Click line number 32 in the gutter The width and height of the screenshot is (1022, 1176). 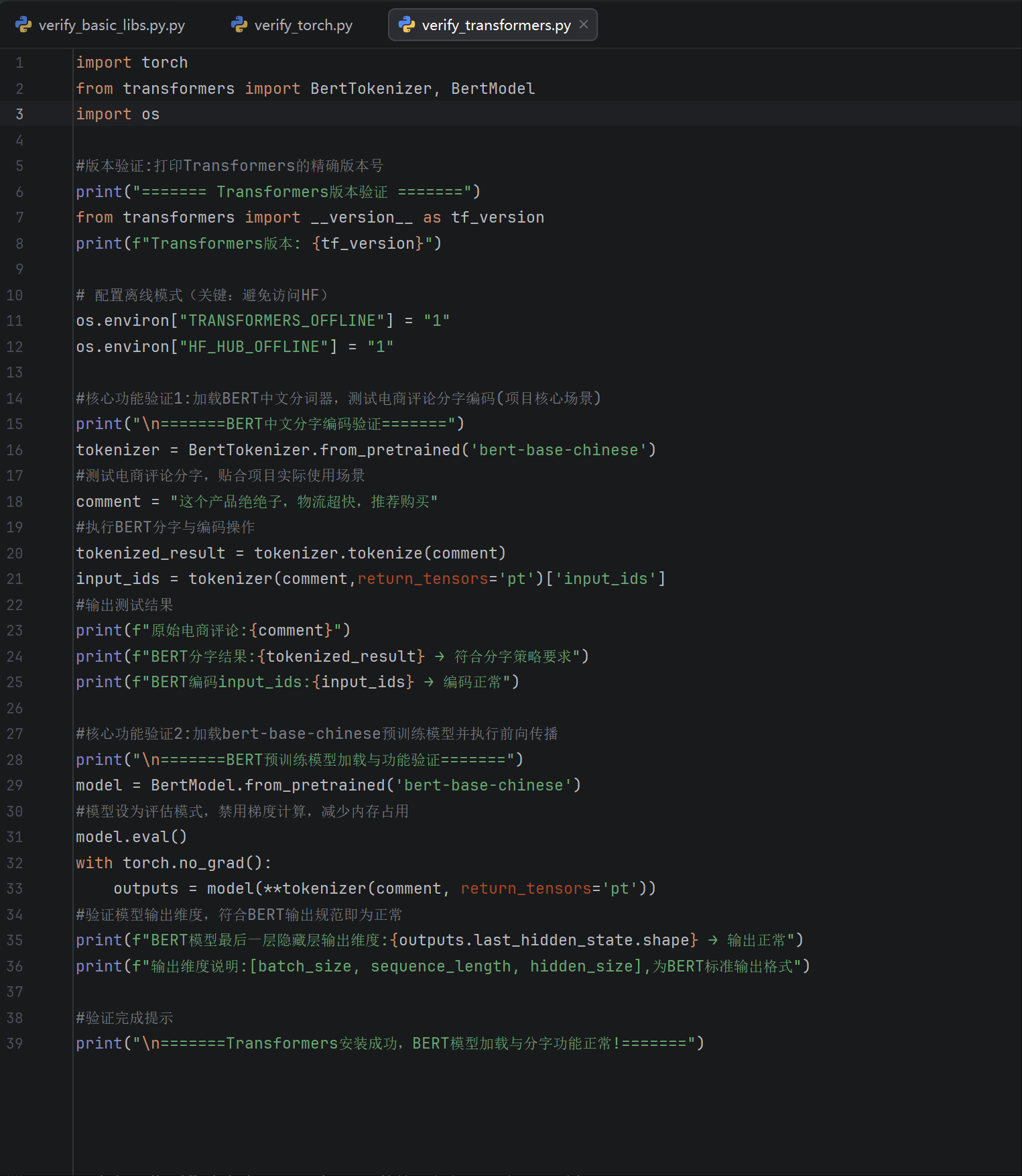(x=15, y=863)
